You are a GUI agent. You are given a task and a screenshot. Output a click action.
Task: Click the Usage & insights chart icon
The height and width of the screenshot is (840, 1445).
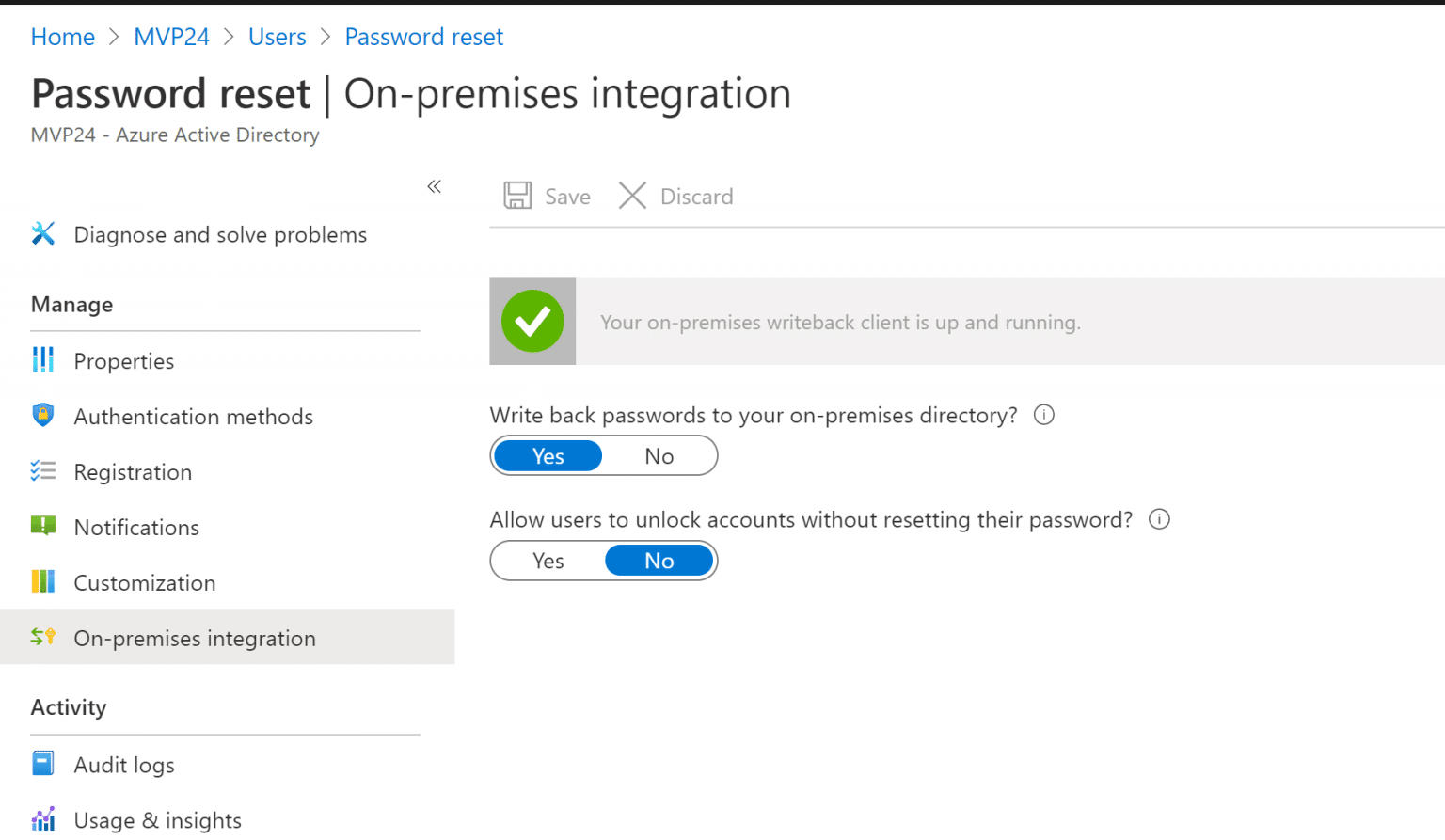click(43, 819)
